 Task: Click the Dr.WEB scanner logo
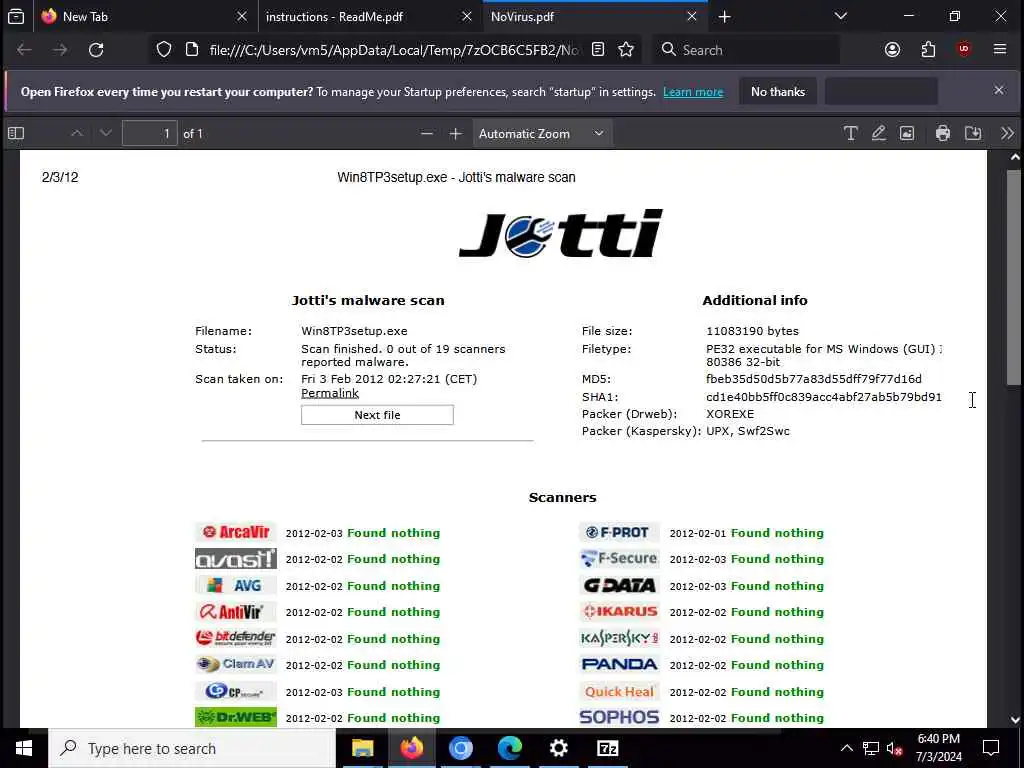coord(236,717)
